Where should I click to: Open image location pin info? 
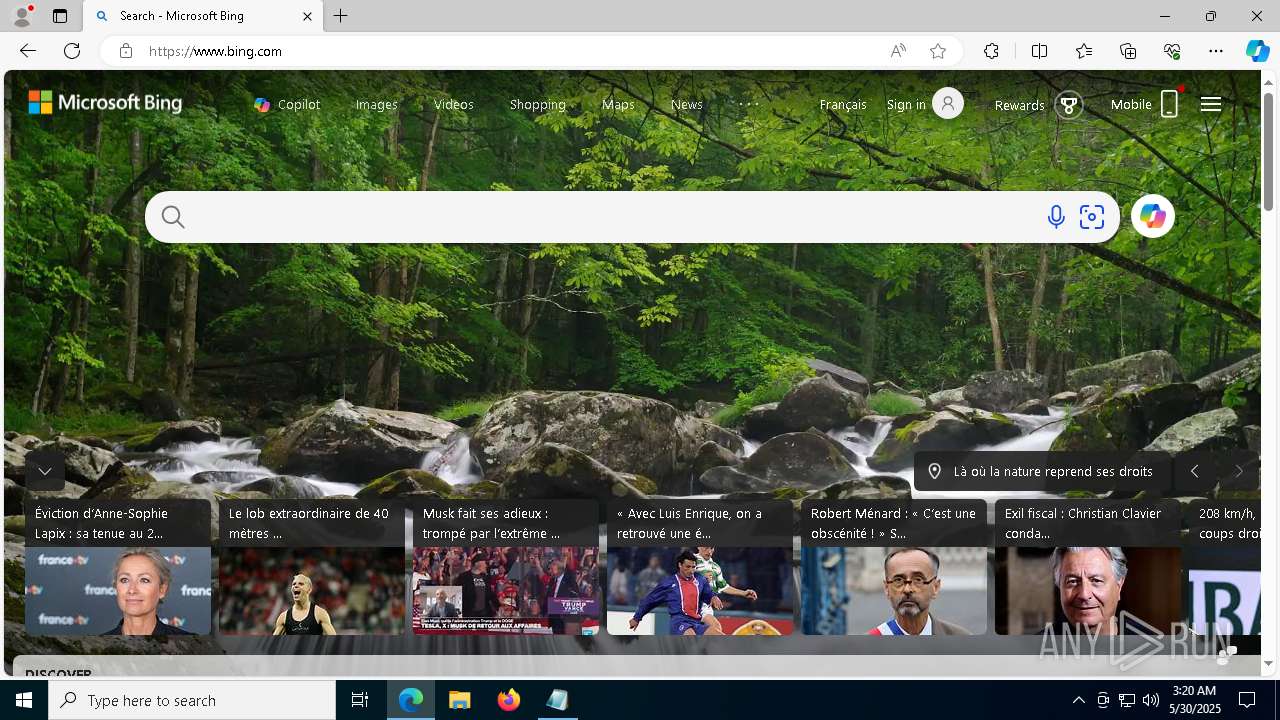[x=935, y=471]
